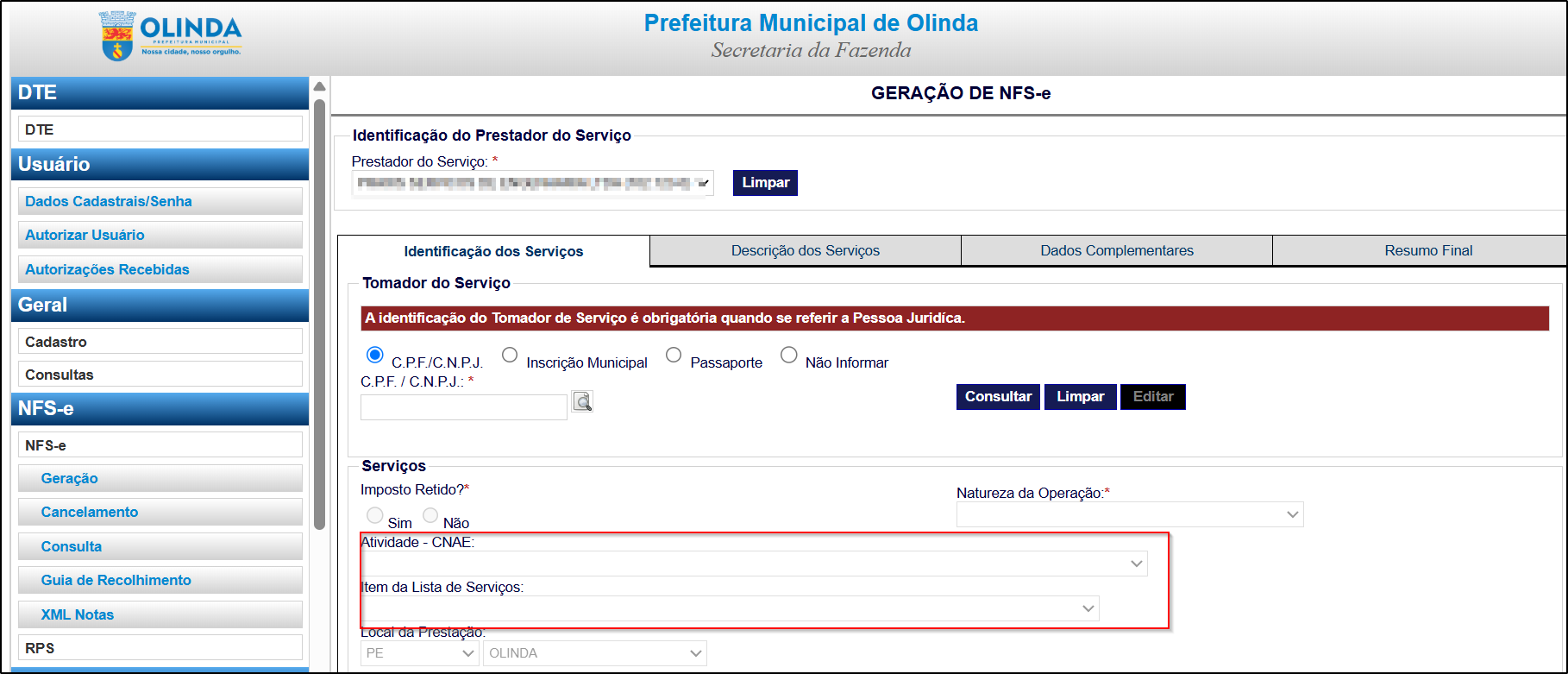Click Limpar next to the Prestador dropdown
The width and height of the screenshot is (1568, 674).
click(x=765, y=183)
